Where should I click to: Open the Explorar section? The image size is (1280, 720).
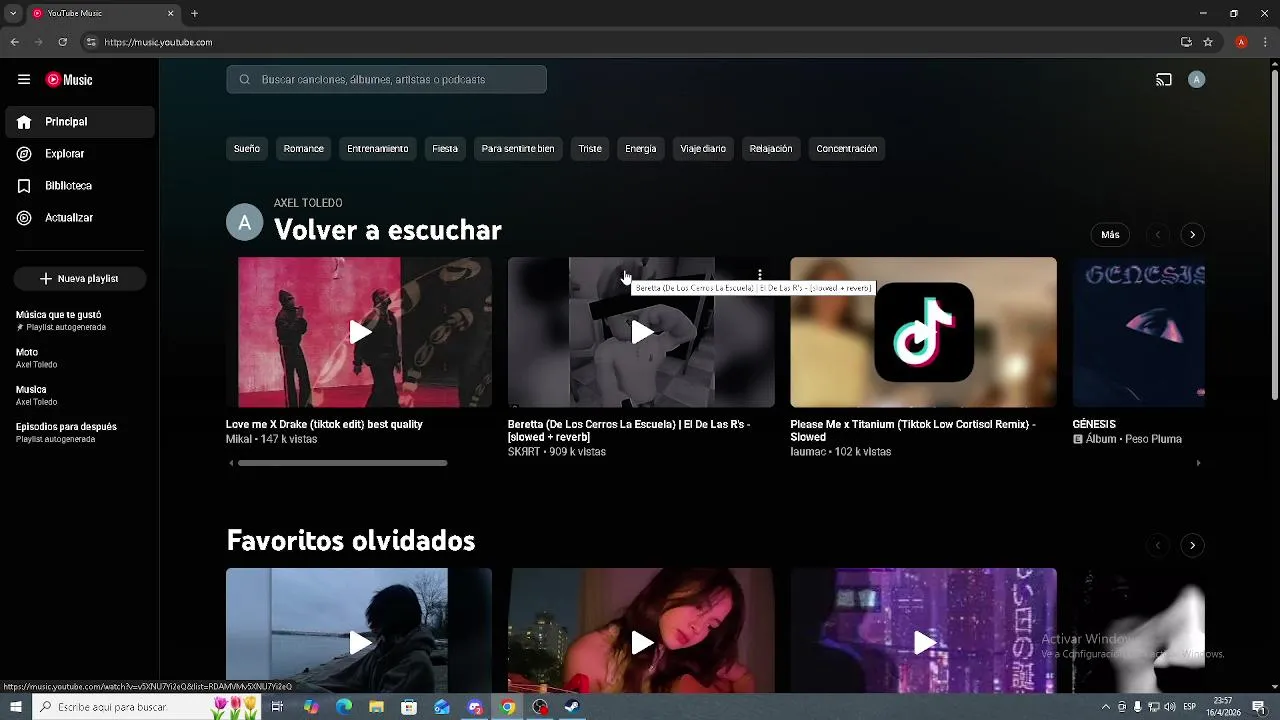click(x=80, y=154)
